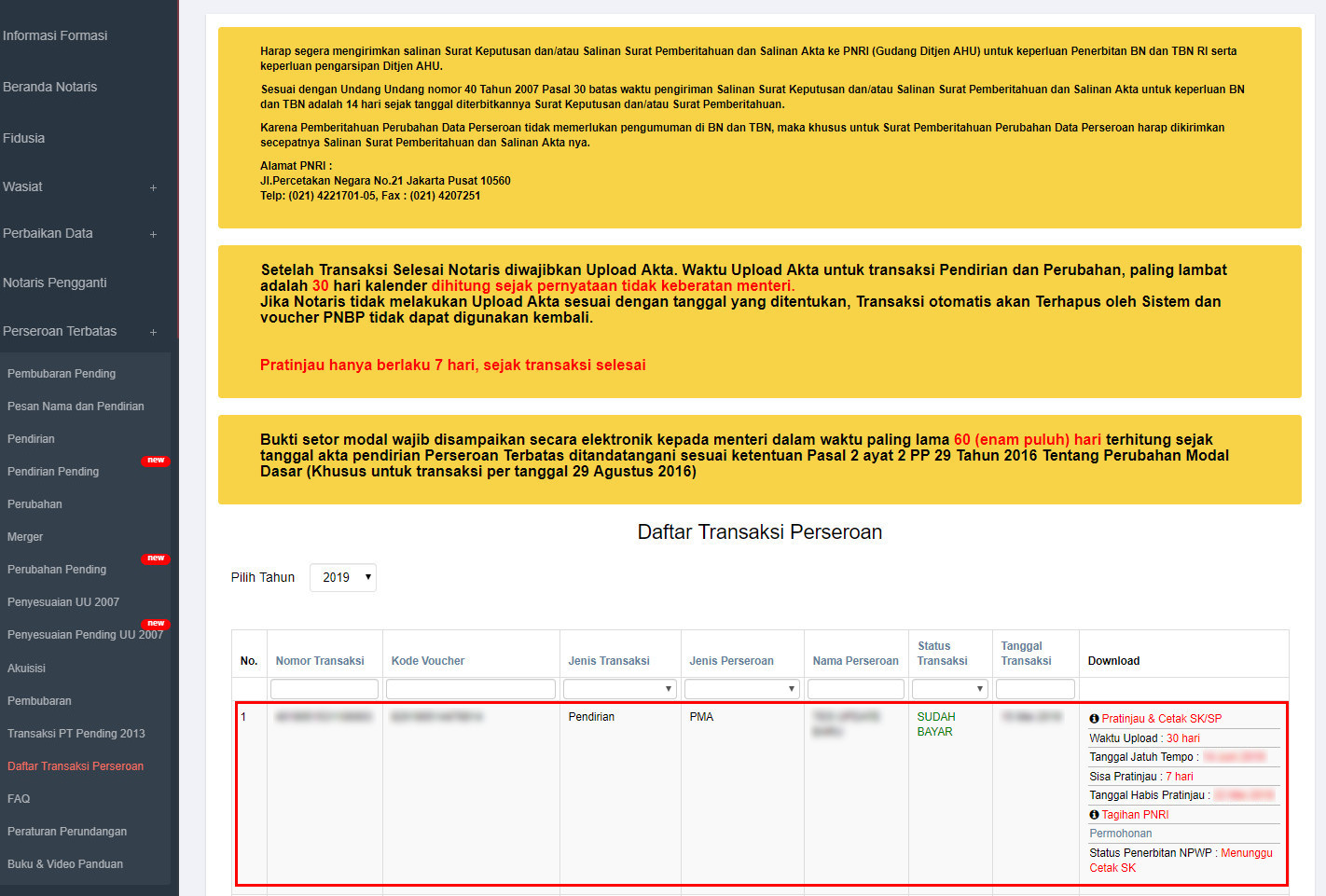Image resolution: width=1326 pixels, height=896 pixels.
Task: Sort by Jenis Transaksi column header
Action: click(609, 661)
